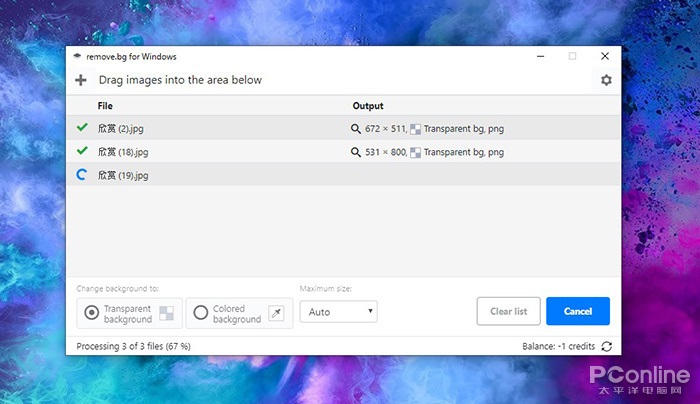Click the File column header
The width and height of the screenshot is (700, 404).
pyautogui.click(x=105, y=106)
